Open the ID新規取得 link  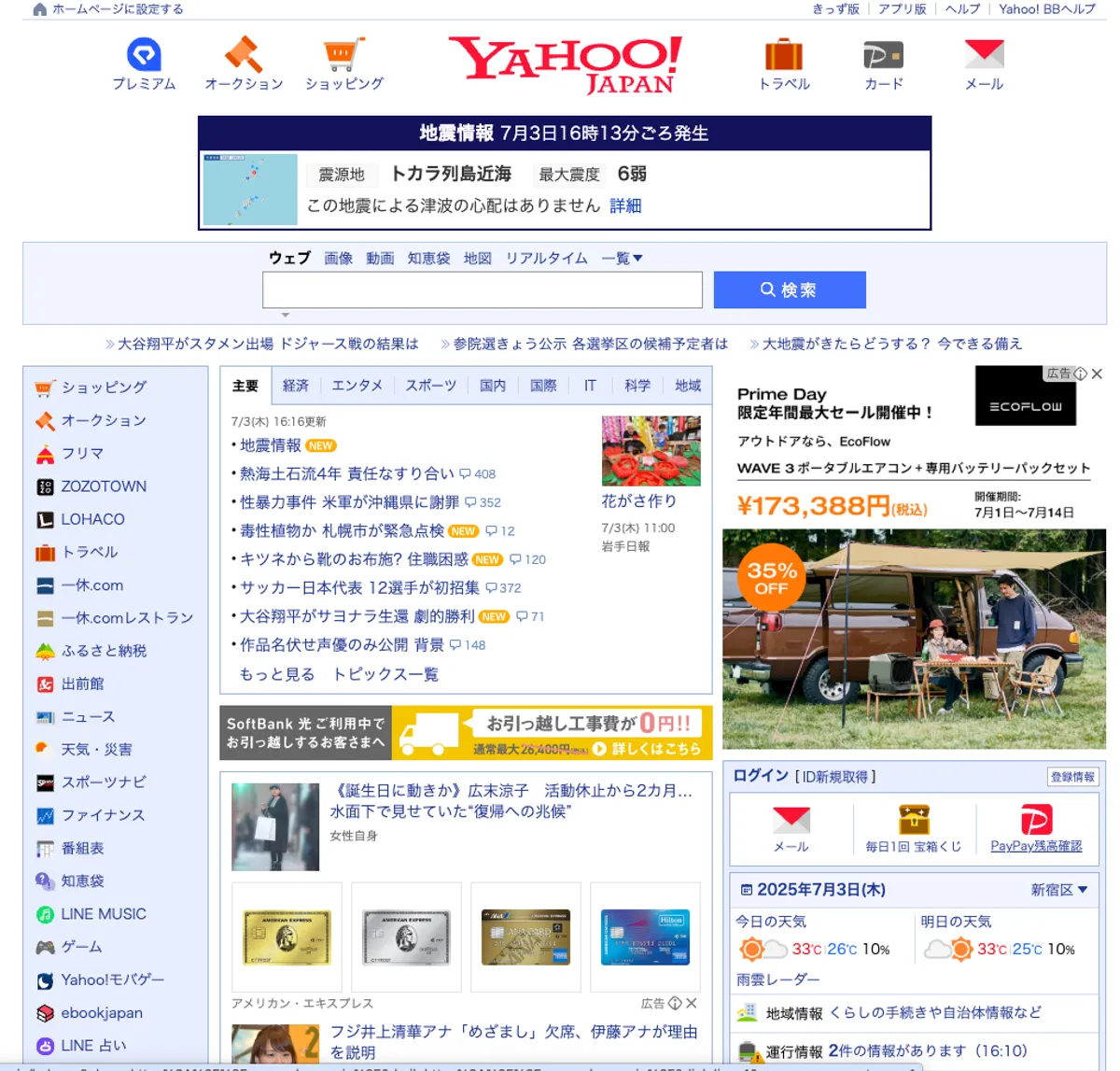[835, 777]
